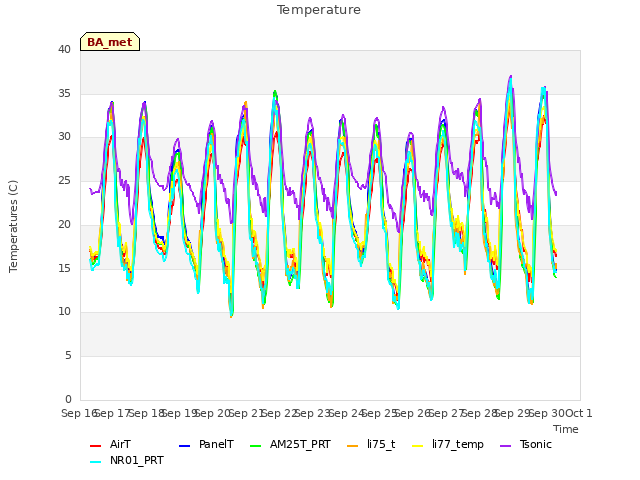This screenshot has width=640, height=480.
Task: Click the Temperature chart title
Action: coord(319,10)
